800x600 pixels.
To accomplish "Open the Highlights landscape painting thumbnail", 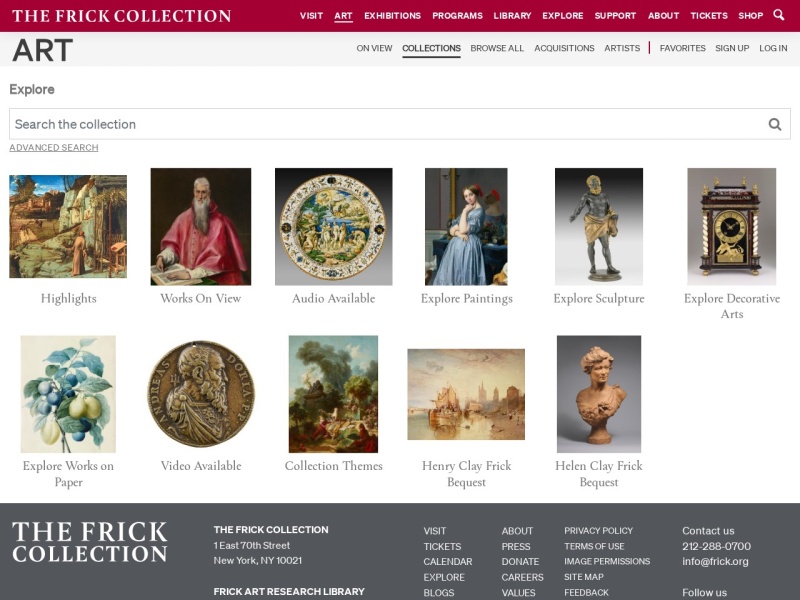I will (x=68, y=227).
